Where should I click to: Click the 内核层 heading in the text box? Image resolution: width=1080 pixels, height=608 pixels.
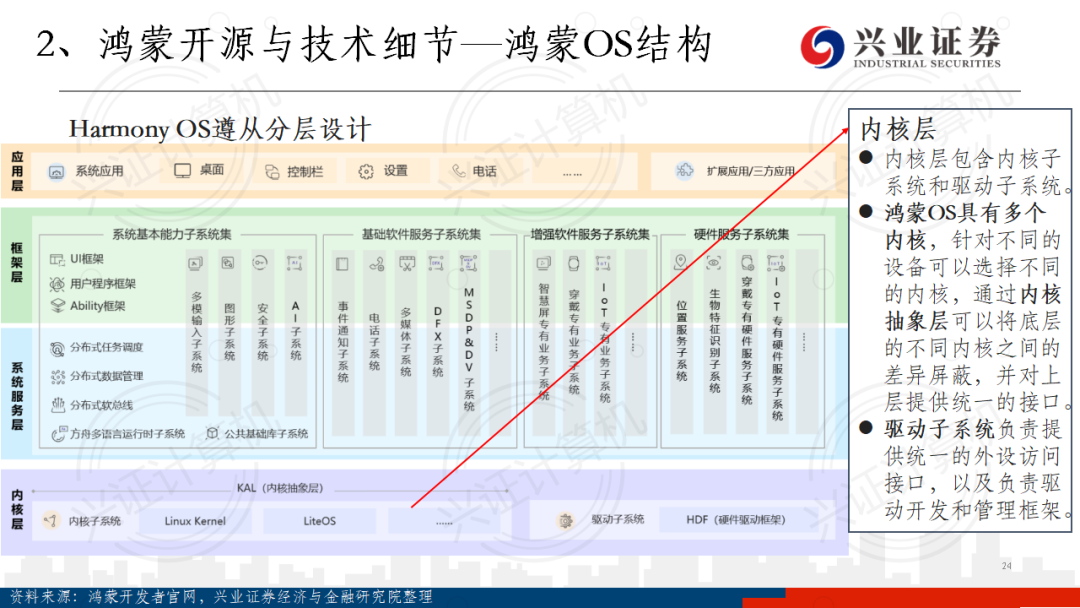coord(897,130)
